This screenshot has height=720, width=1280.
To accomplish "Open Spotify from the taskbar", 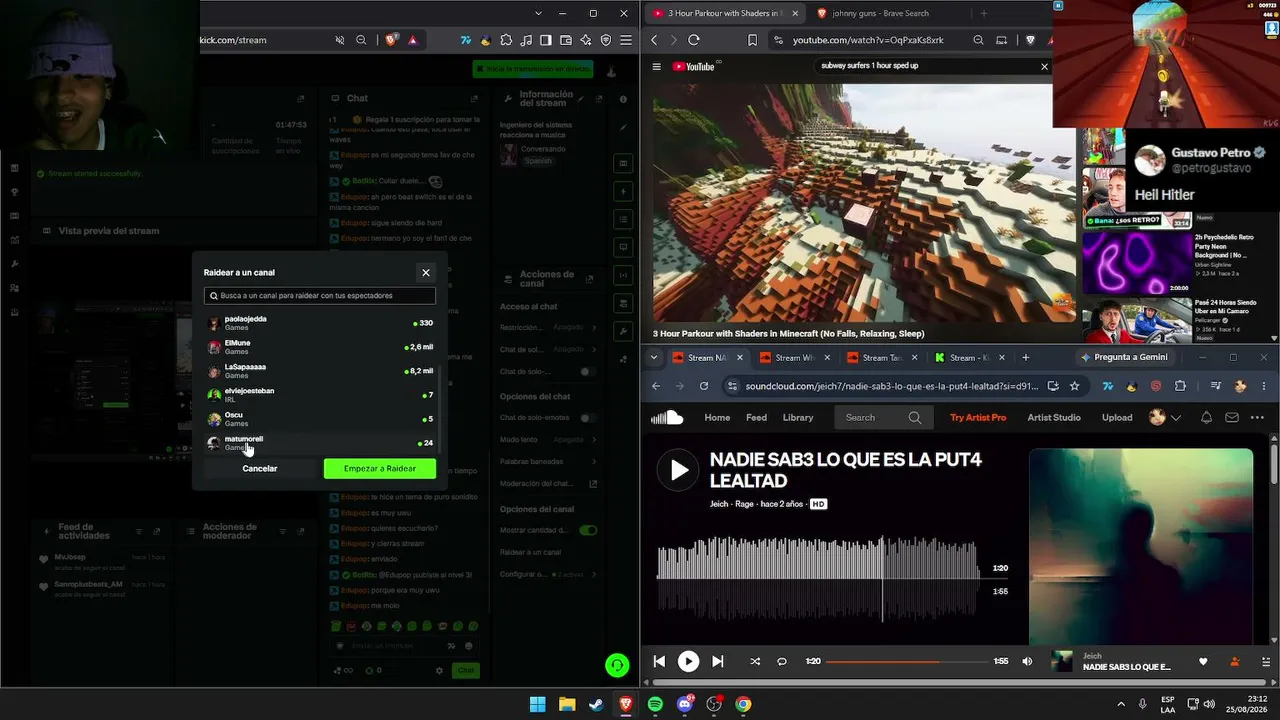I will 655,704.
